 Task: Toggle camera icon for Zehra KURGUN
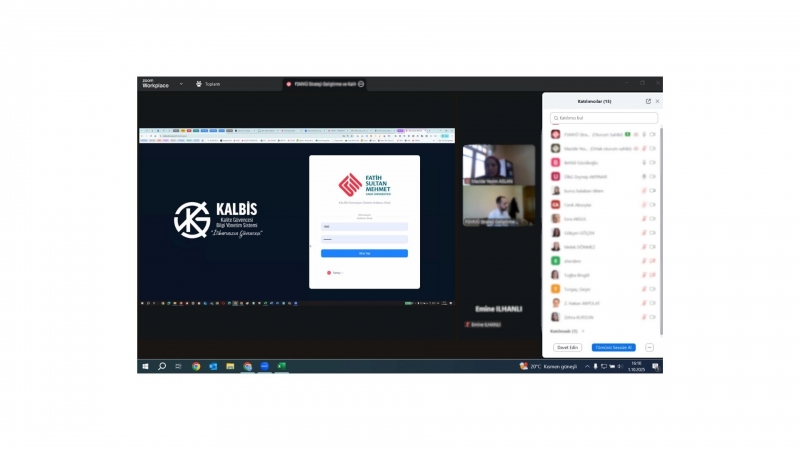click(652, 316)
